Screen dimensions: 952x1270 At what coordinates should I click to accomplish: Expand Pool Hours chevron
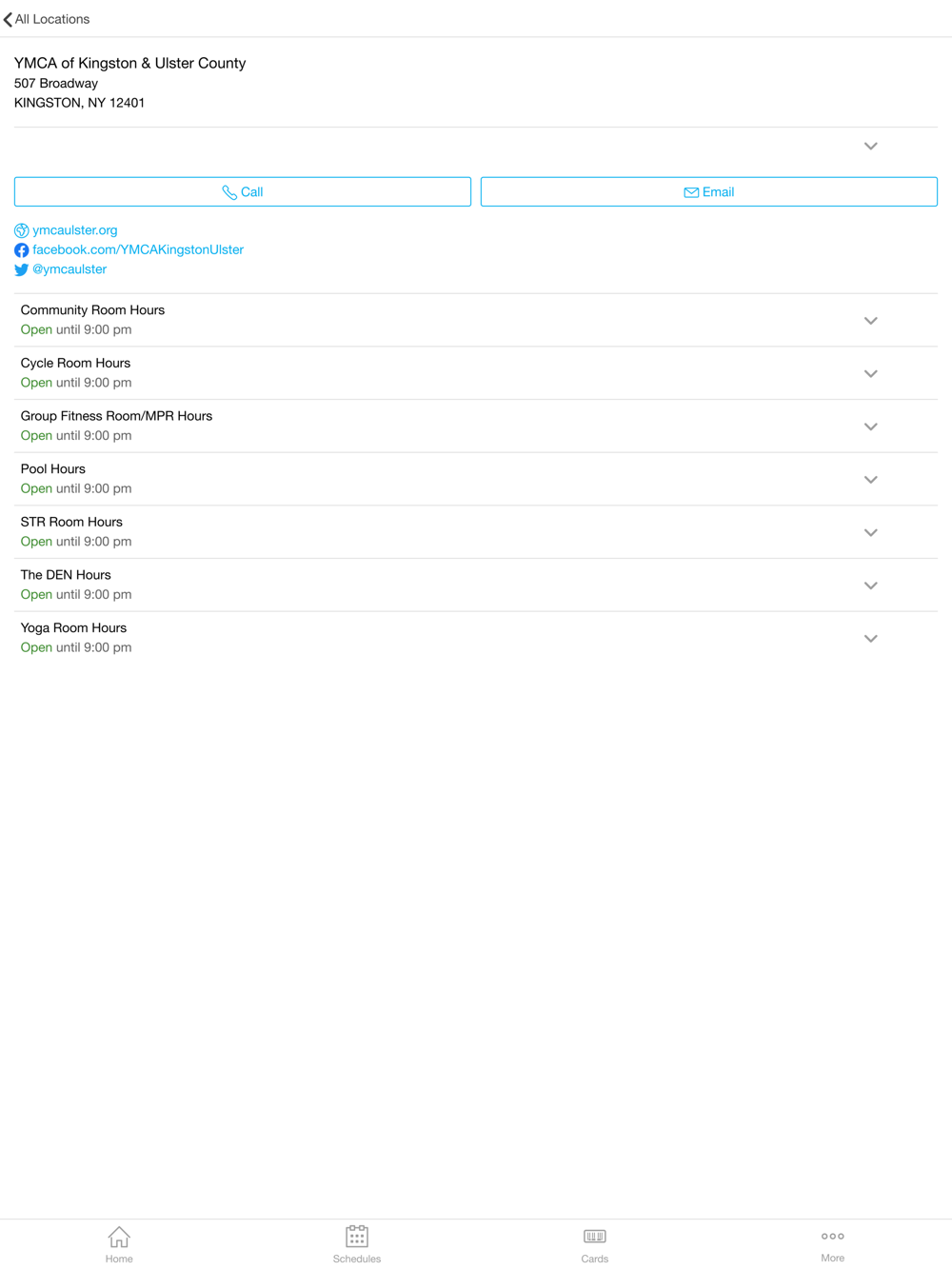[x=870, y=480]
